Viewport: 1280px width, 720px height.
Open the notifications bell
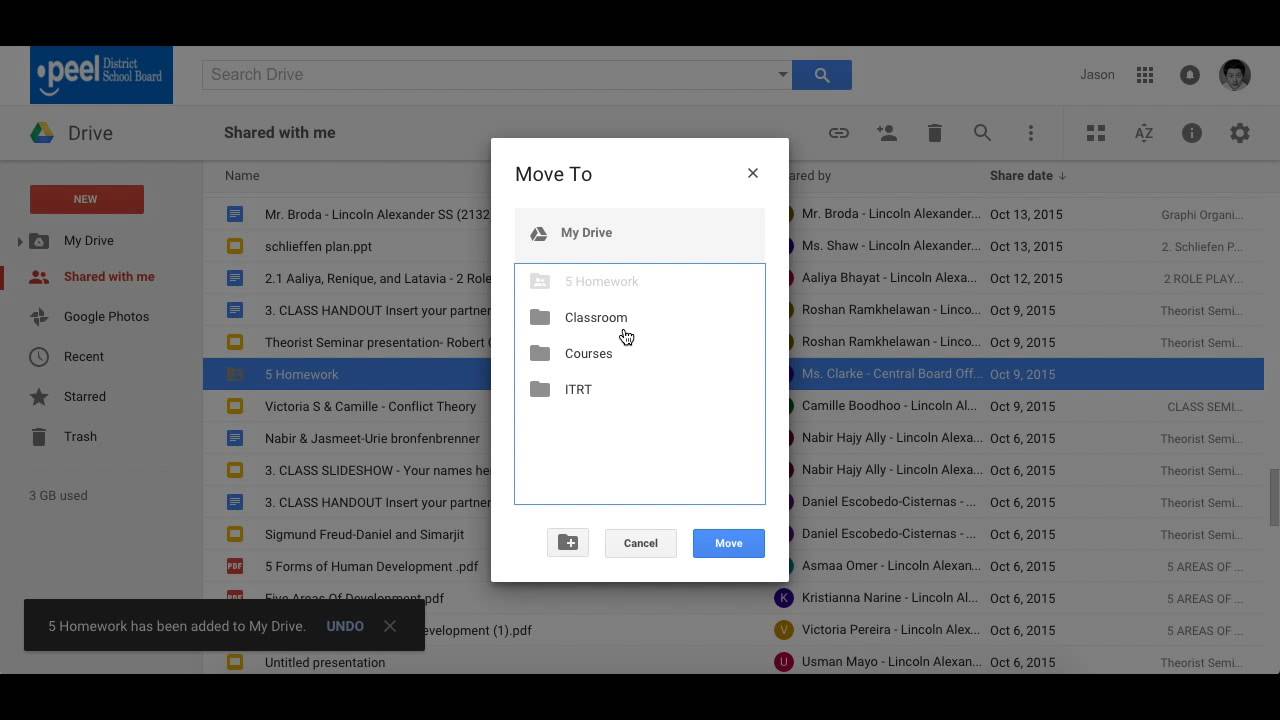click(x=1190, y=75)
